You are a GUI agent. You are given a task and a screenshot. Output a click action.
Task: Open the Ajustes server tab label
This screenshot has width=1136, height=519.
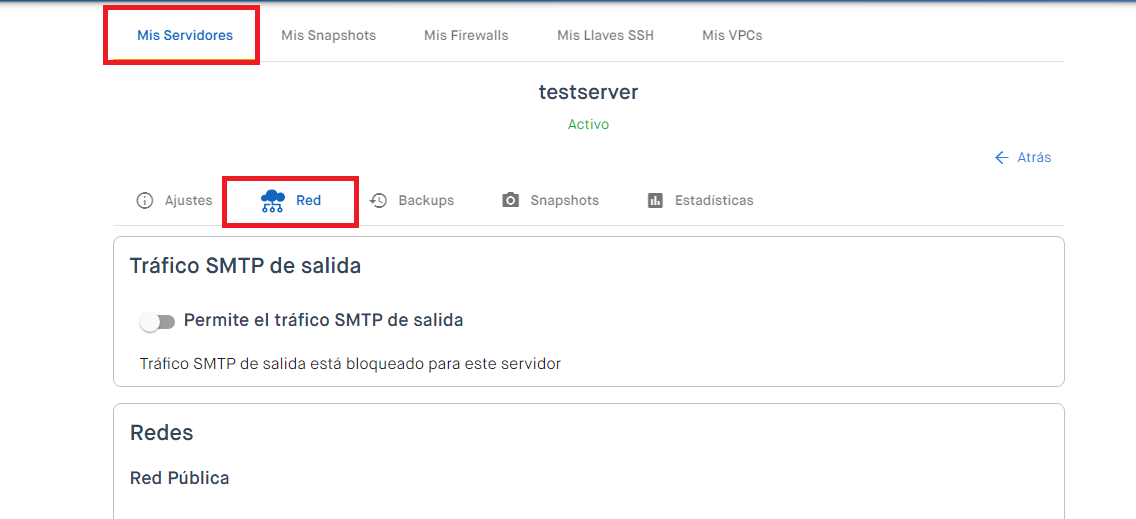(x=188, y=200)
